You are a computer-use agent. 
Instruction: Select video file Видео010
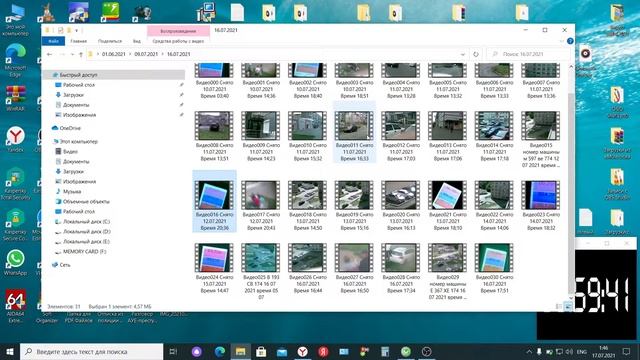tap(307, 136)
